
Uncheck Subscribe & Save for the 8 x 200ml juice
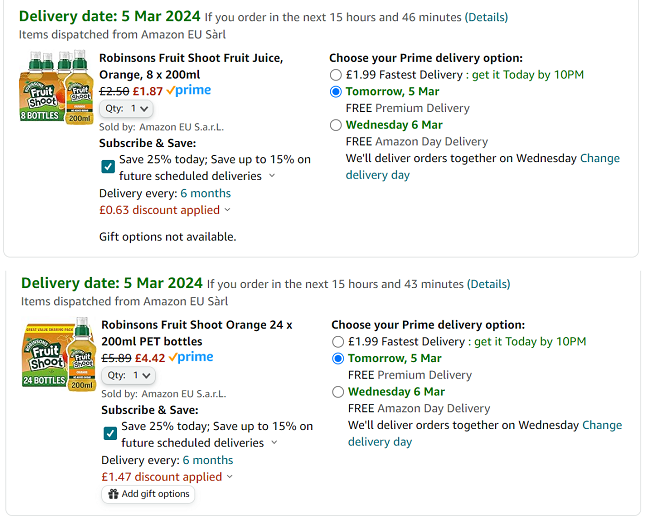(x=108, y=167)
